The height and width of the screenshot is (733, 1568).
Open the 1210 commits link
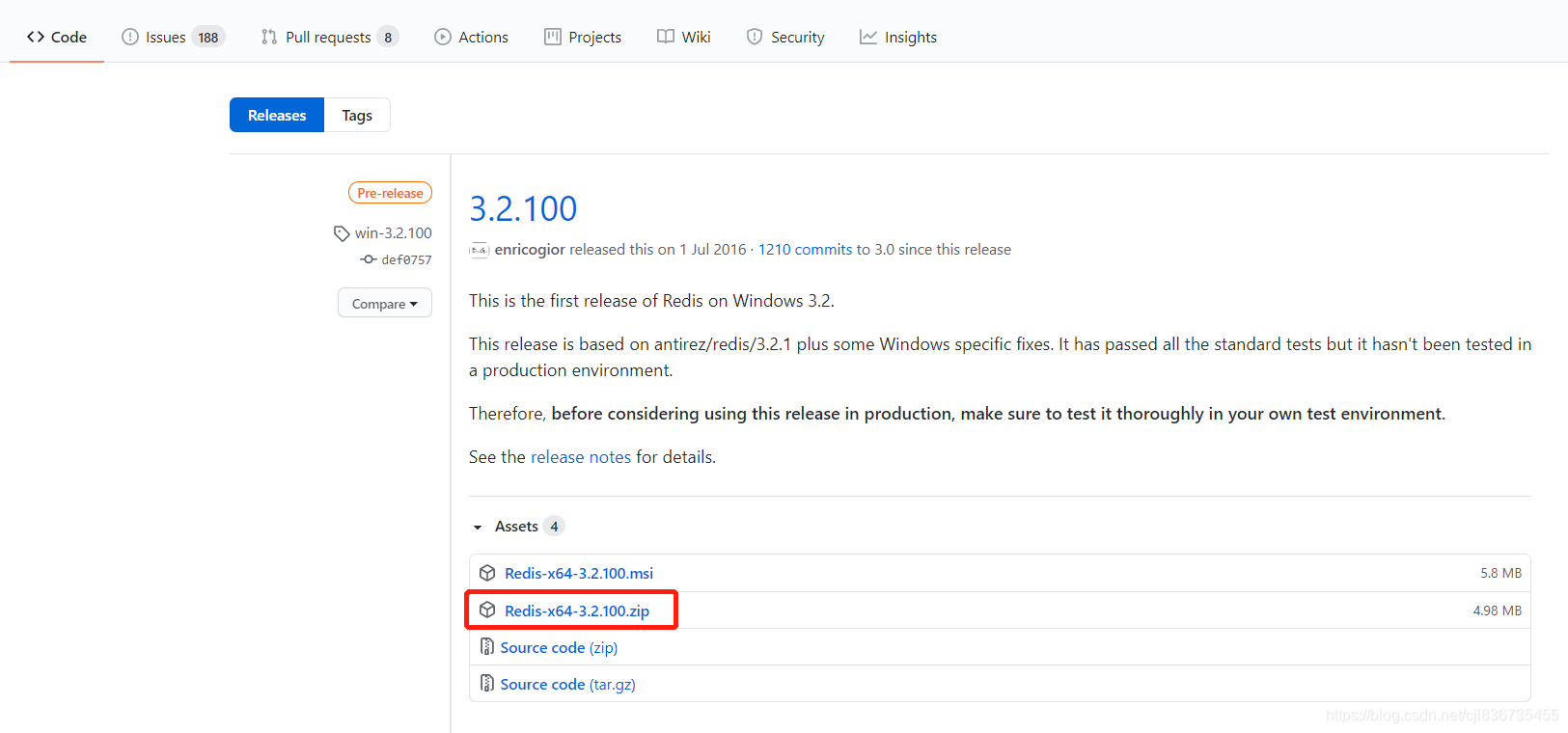point(805,249)
